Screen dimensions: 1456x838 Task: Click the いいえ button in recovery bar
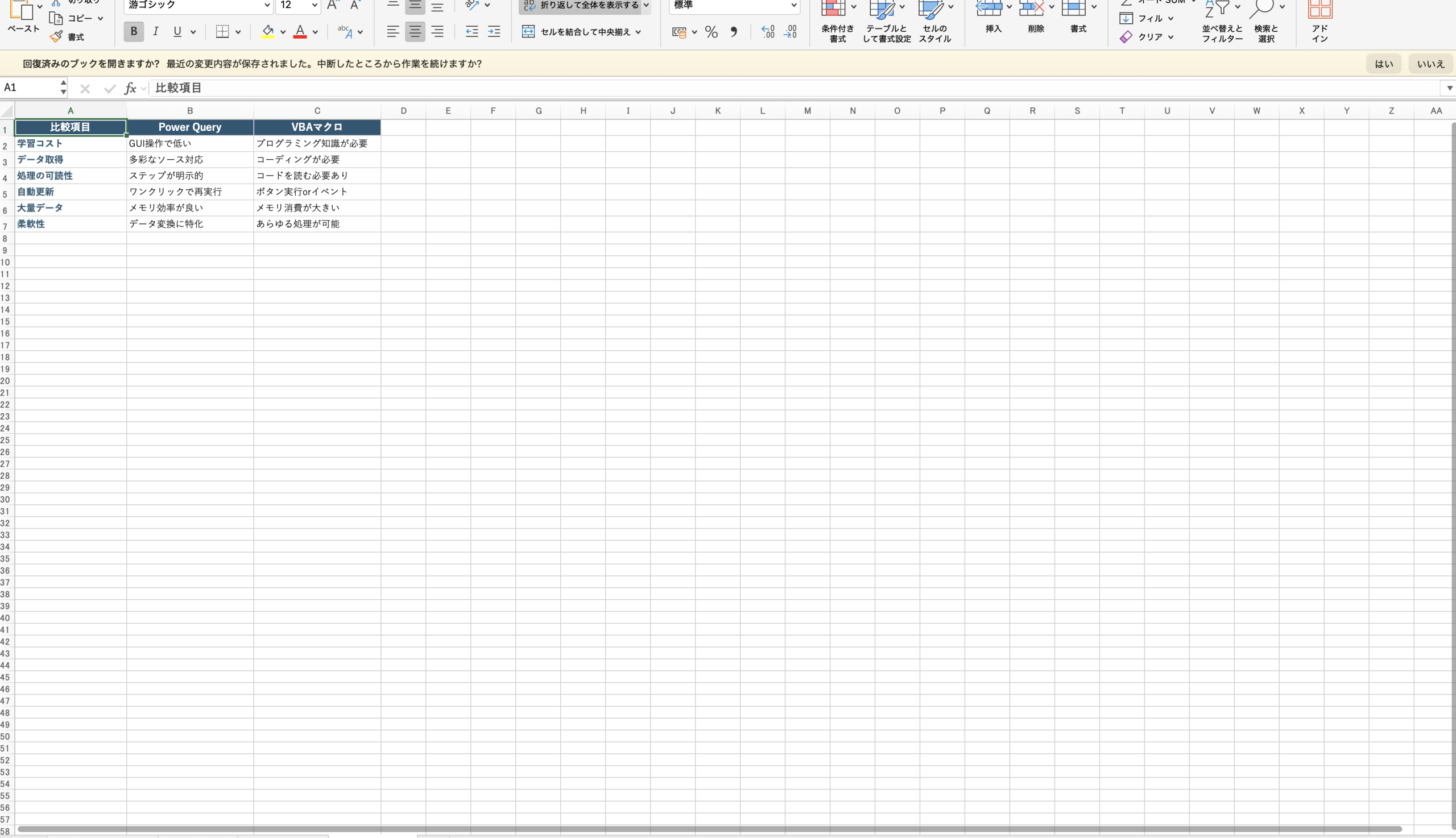tap(1430, 64)
